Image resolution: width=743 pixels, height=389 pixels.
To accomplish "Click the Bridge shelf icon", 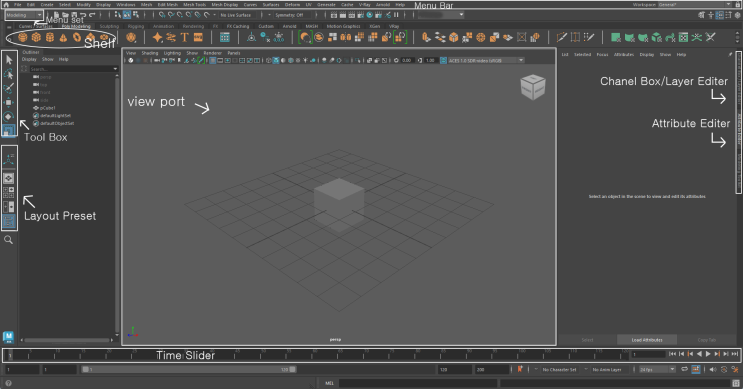I will (440, 37).
